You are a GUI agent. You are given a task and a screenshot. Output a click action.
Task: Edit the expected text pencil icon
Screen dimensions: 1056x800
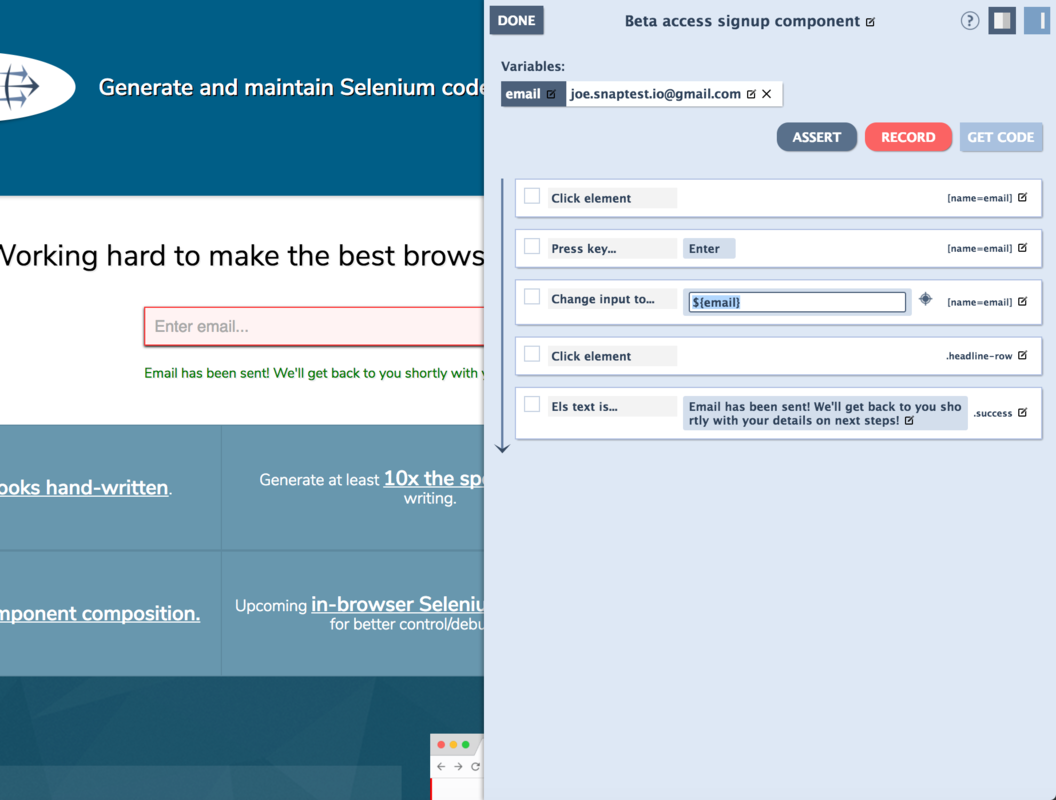909,421
